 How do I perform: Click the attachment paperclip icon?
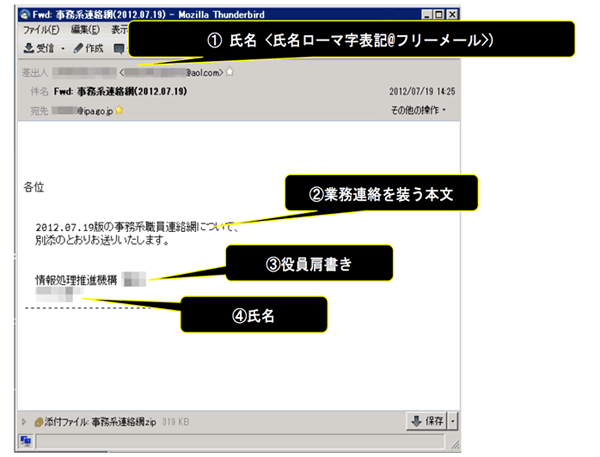[38, 422]
